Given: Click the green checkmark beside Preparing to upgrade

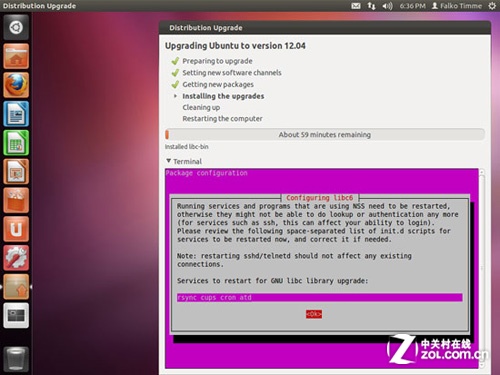Looking at the screenshot, I should click(x=175, y=61).
